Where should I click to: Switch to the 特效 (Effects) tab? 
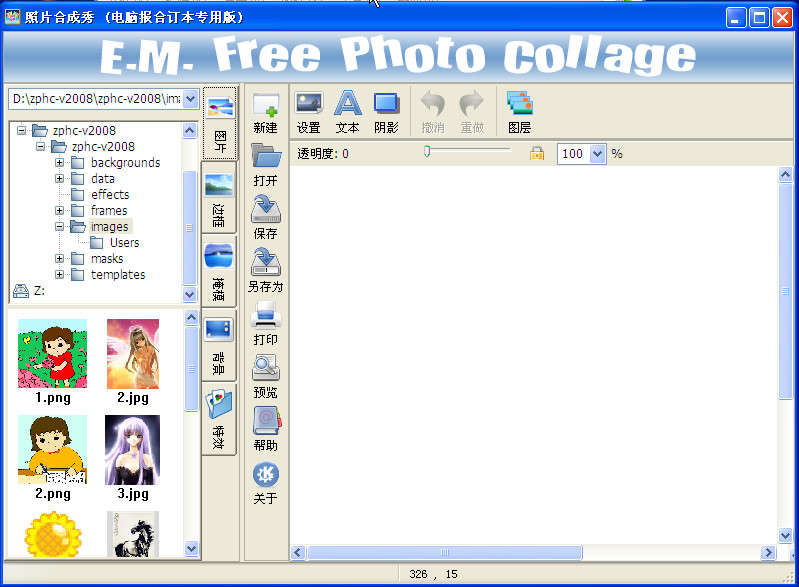click(219, 419)
